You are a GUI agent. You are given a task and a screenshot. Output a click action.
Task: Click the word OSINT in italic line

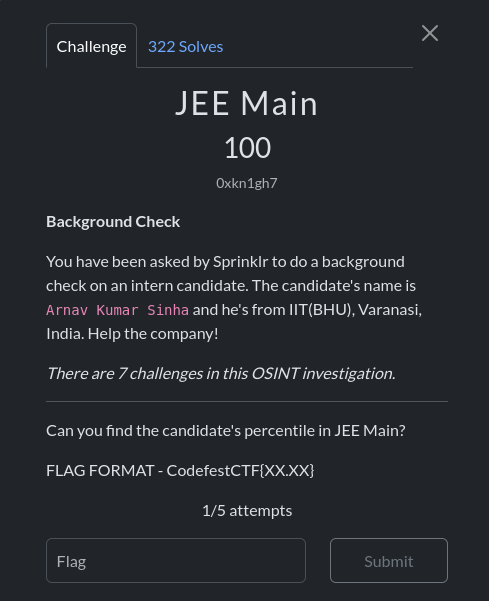[275, 373]
